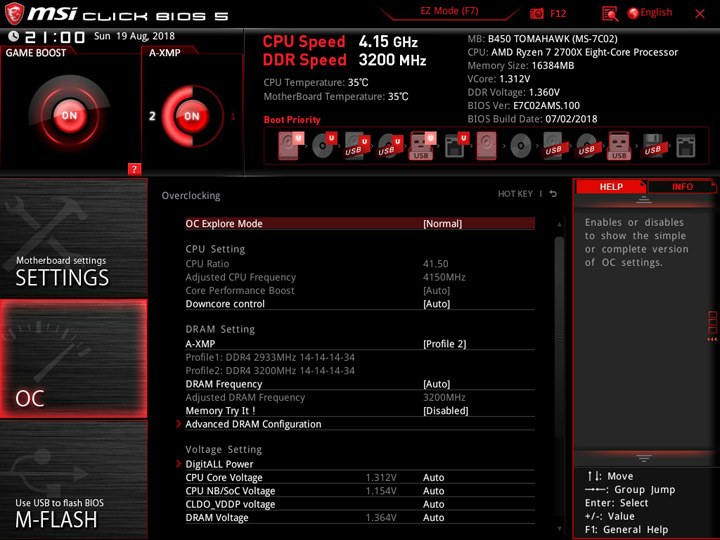
Task: Choose A-XMP profile number 1
Action: pos(233,116)
